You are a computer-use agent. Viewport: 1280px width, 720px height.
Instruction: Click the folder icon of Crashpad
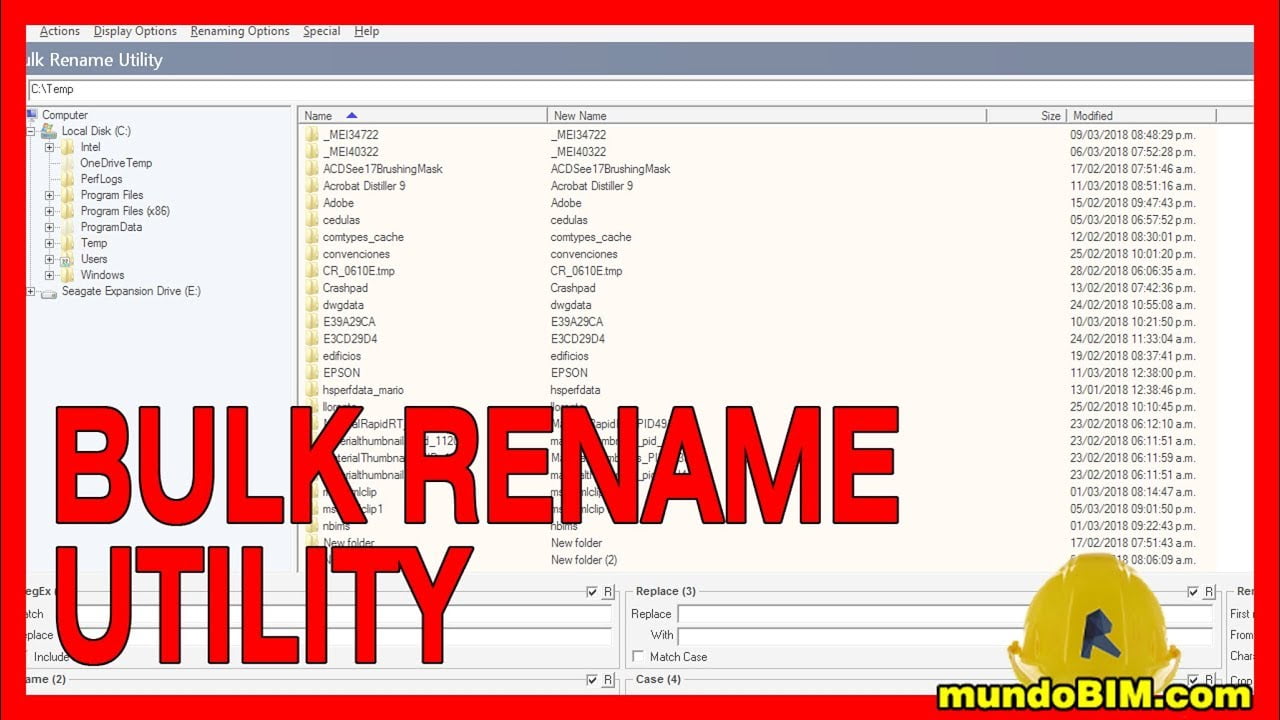[x=312, y=288]
